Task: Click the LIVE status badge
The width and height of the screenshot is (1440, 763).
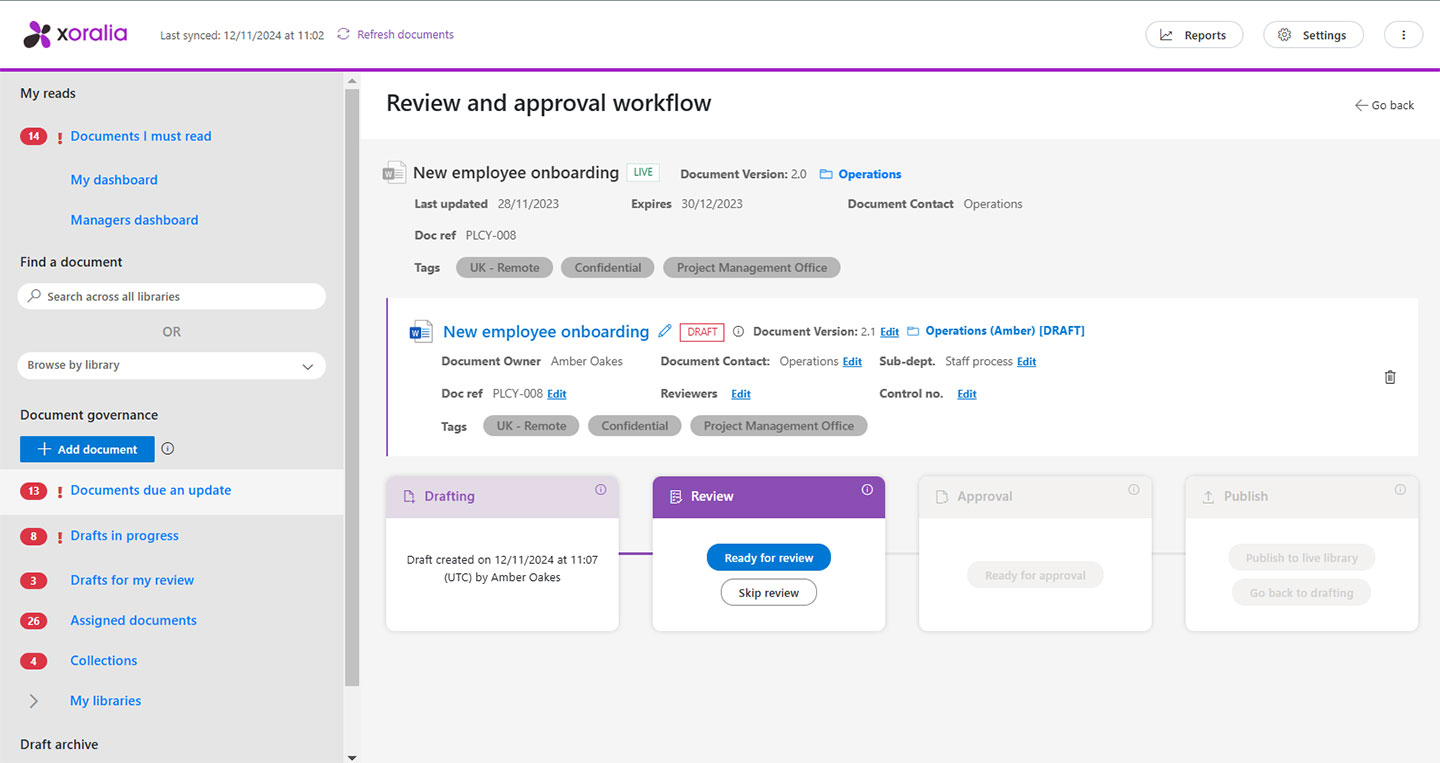Action: (x=643, y=172)
